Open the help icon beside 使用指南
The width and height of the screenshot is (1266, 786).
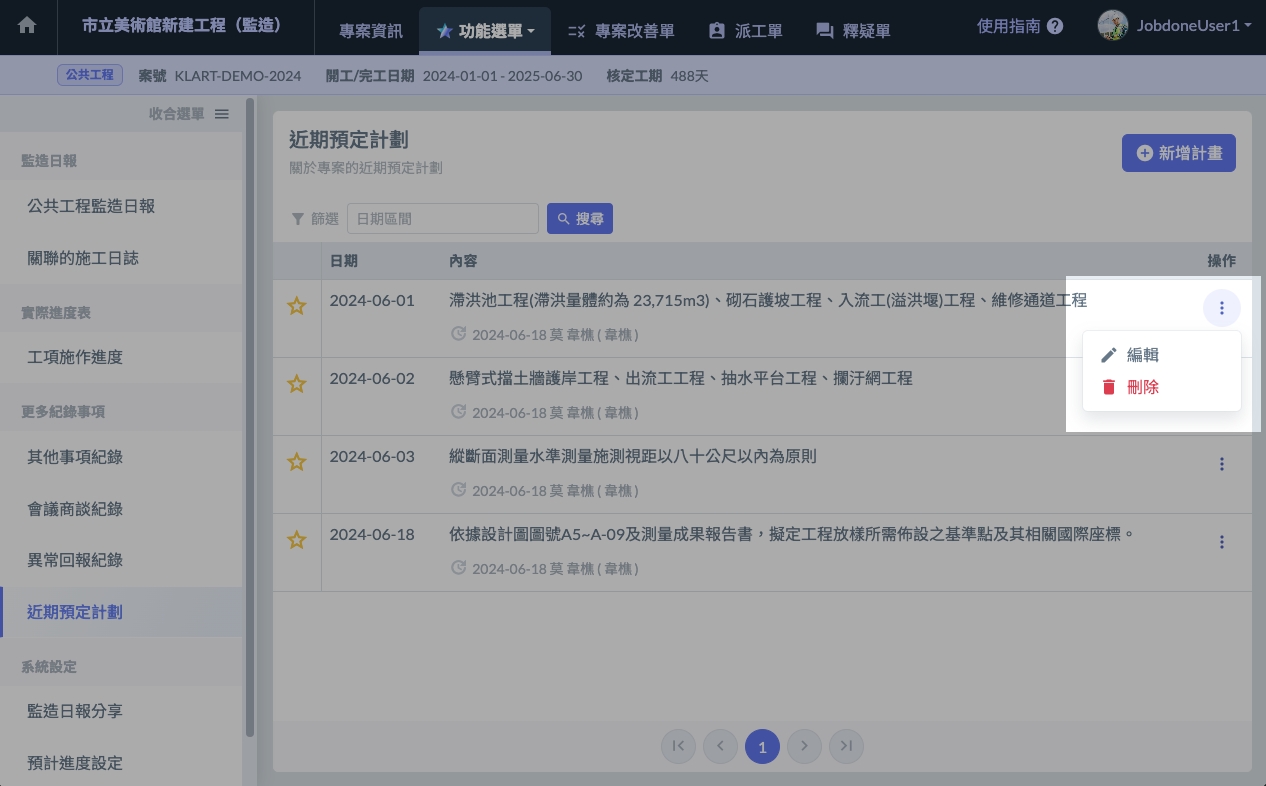coord(1055,27)
